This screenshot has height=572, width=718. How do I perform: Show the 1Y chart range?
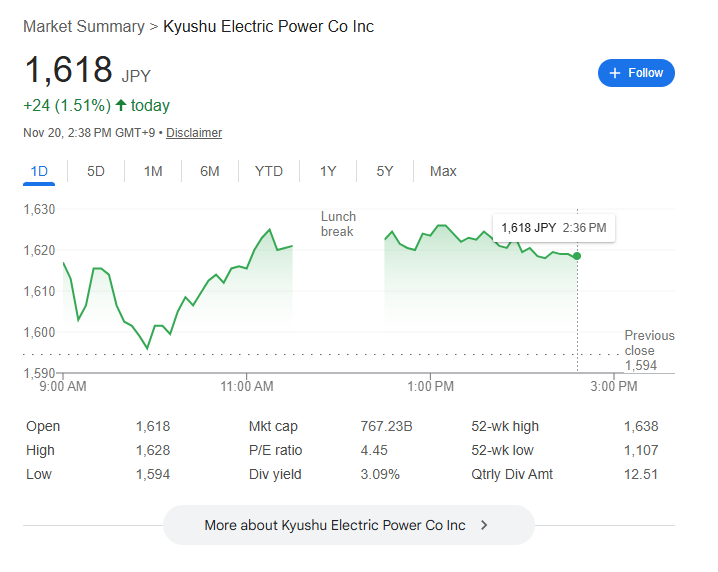coord(328,171)
